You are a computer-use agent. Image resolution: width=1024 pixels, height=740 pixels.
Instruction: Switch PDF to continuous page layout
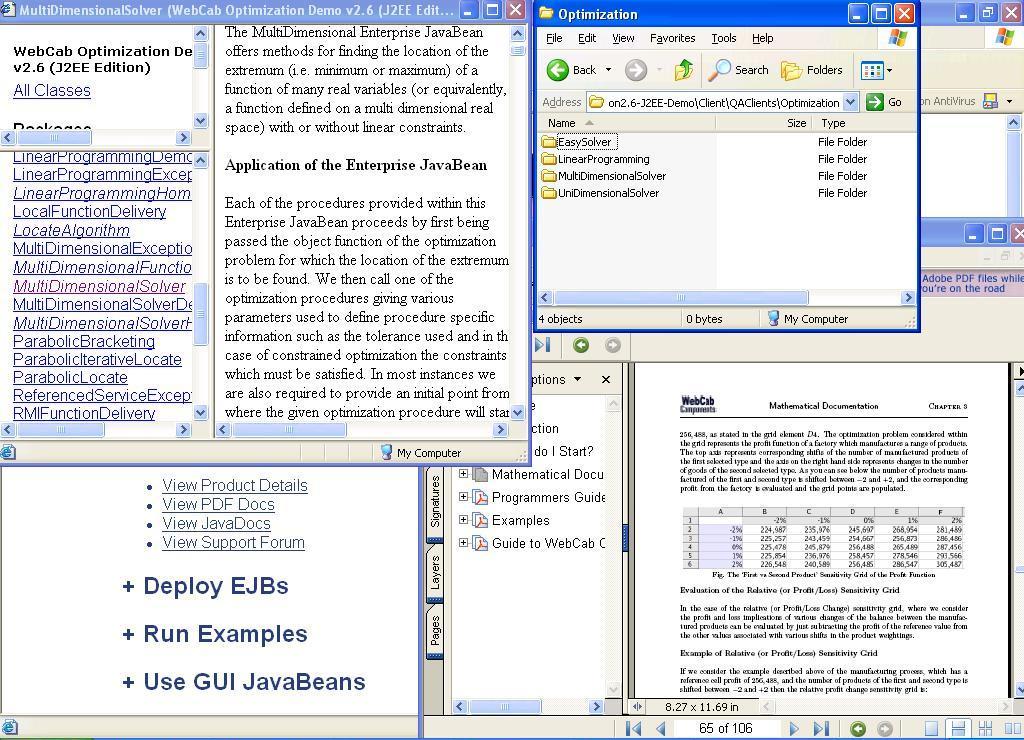point(959,728)
